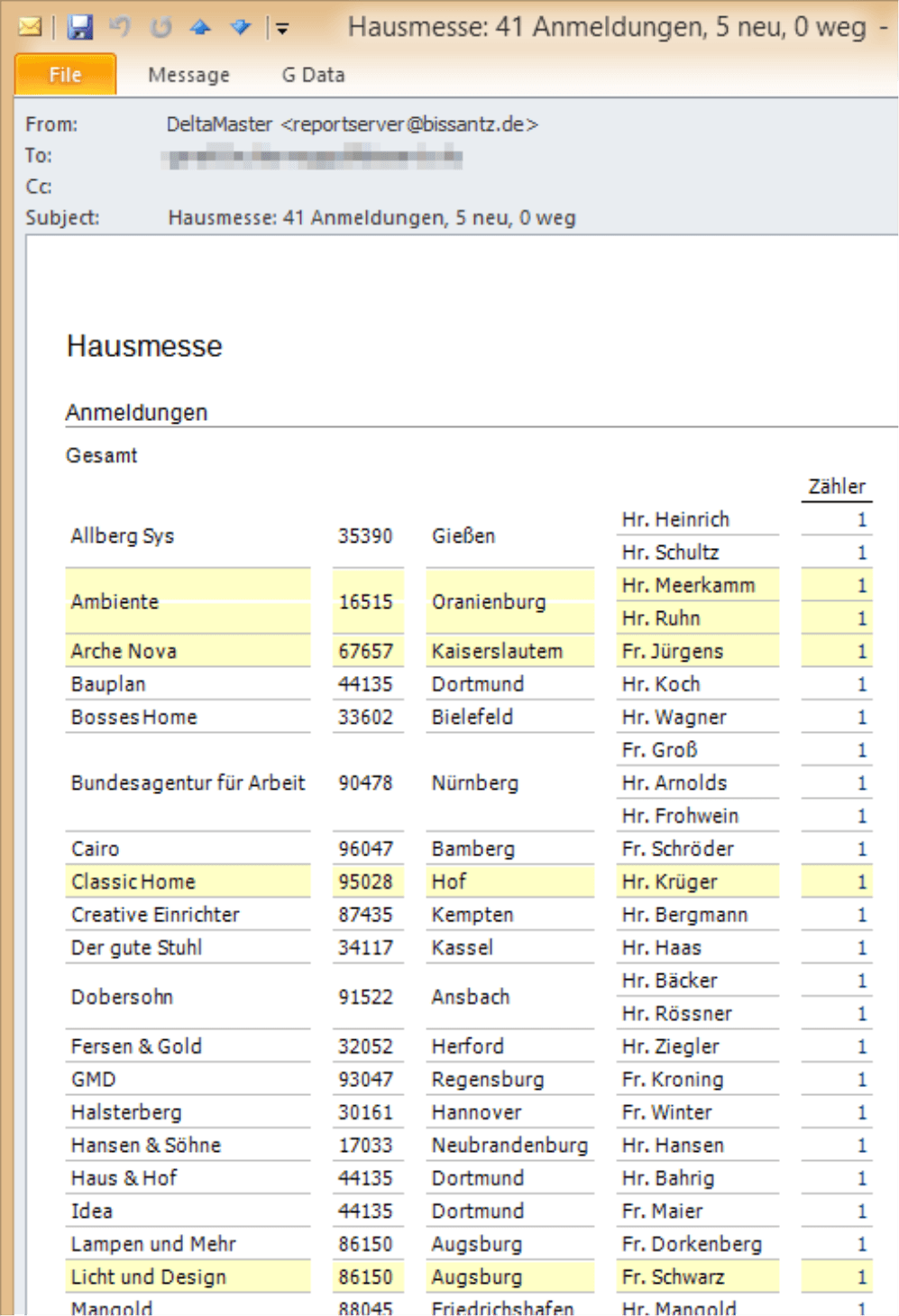The width and height of the screenshot is (899, 1316).
Task: Select contact Hr. Meerkamm
Action: click(x=688, y=585)
